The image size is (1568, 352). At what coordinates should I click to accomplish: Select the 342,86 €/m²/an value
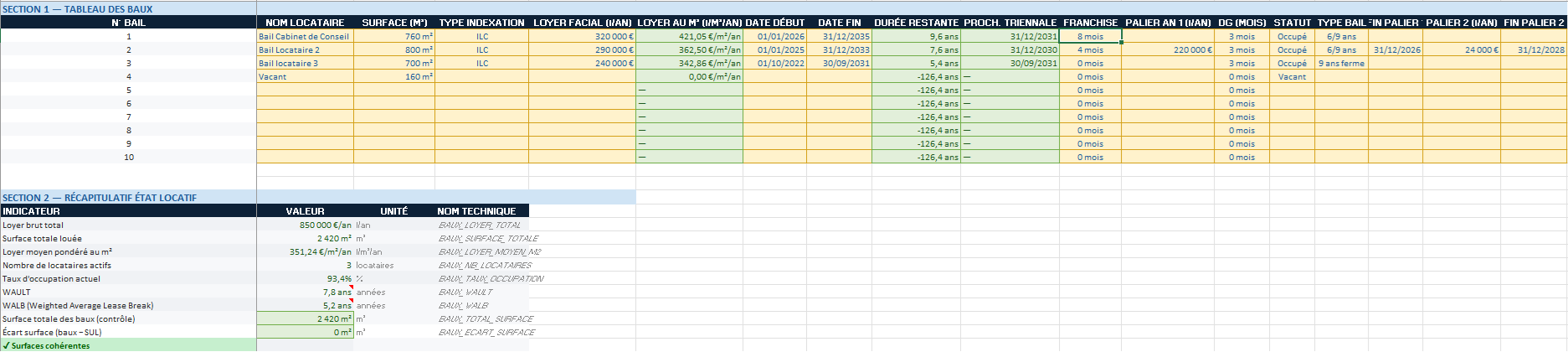[689, 63]
